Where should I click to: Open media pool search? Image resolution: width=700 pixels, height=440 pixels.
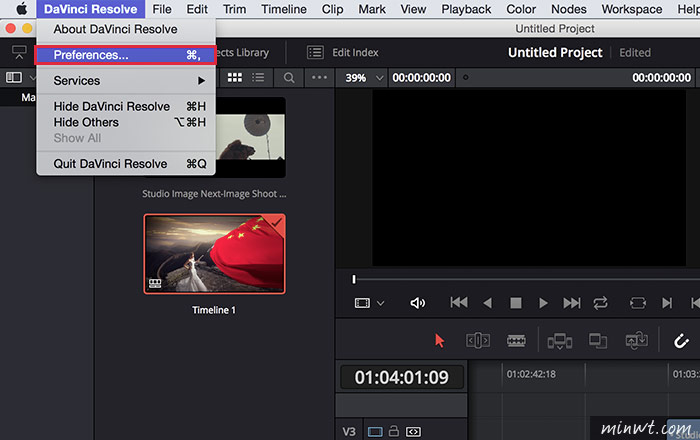pos(289,78)
